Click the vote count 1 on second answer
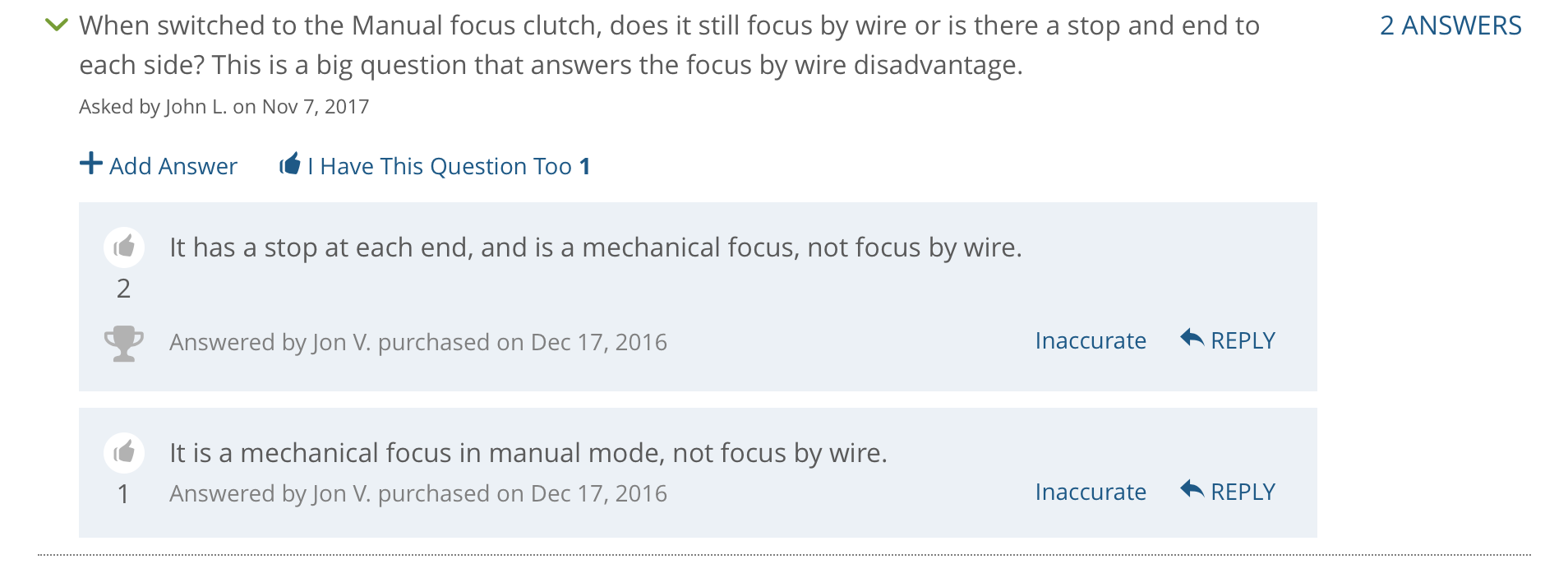Image resolution: width=1568 pixels, height=564 pixels. pyautogui.click(x=123, y=494)
